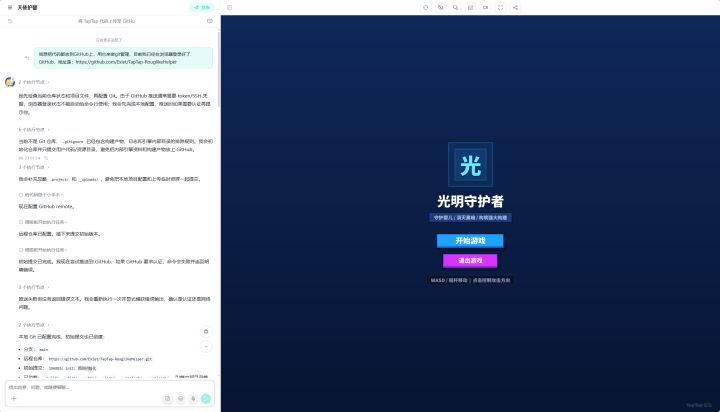Expand the step row above the initial-commit-done paragraph
The height and width of the screenshot is (412, 720).
click(43, 250)
